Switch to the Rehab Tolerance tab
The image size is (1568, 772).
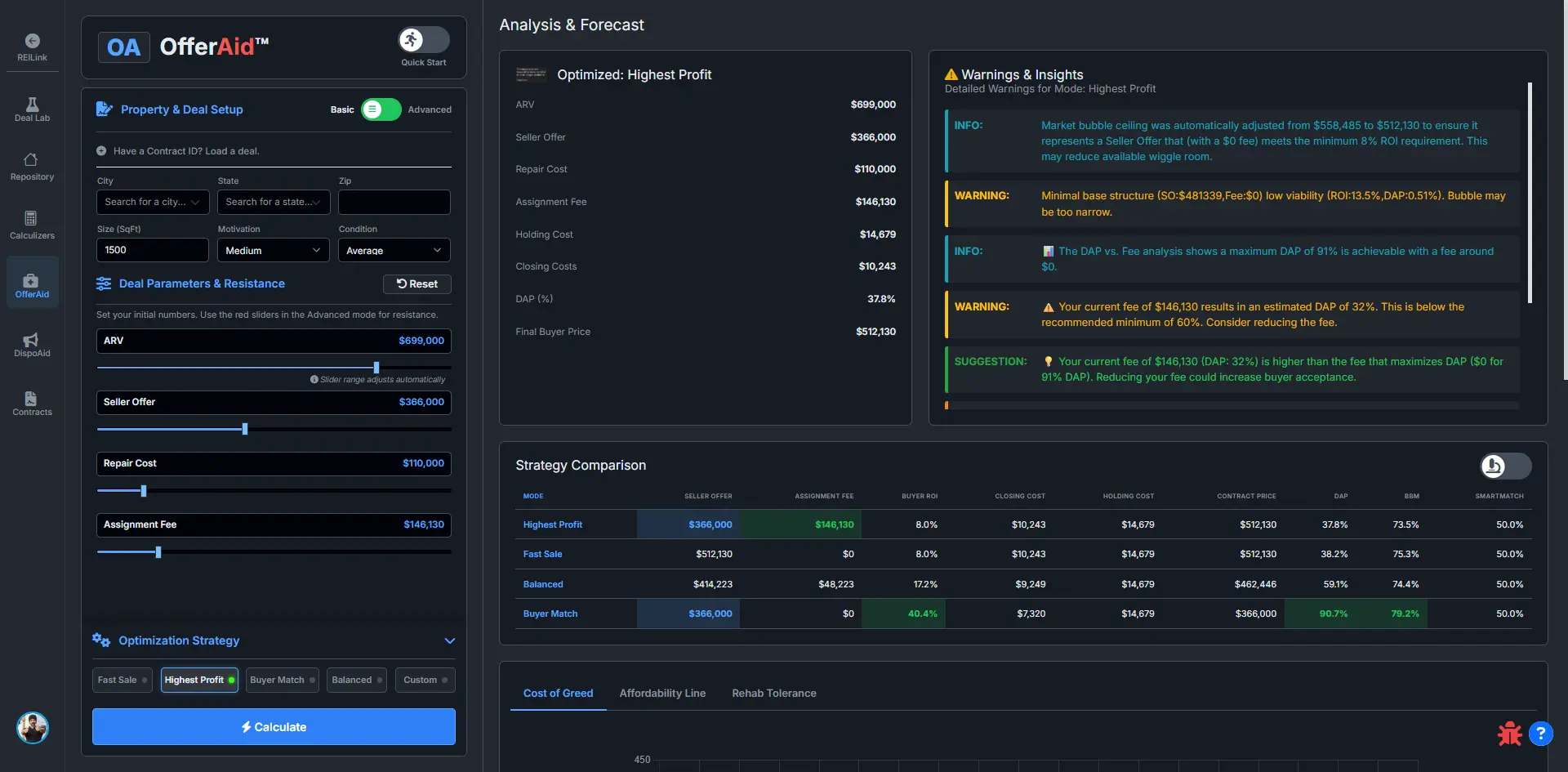click(x=774, y=693)
